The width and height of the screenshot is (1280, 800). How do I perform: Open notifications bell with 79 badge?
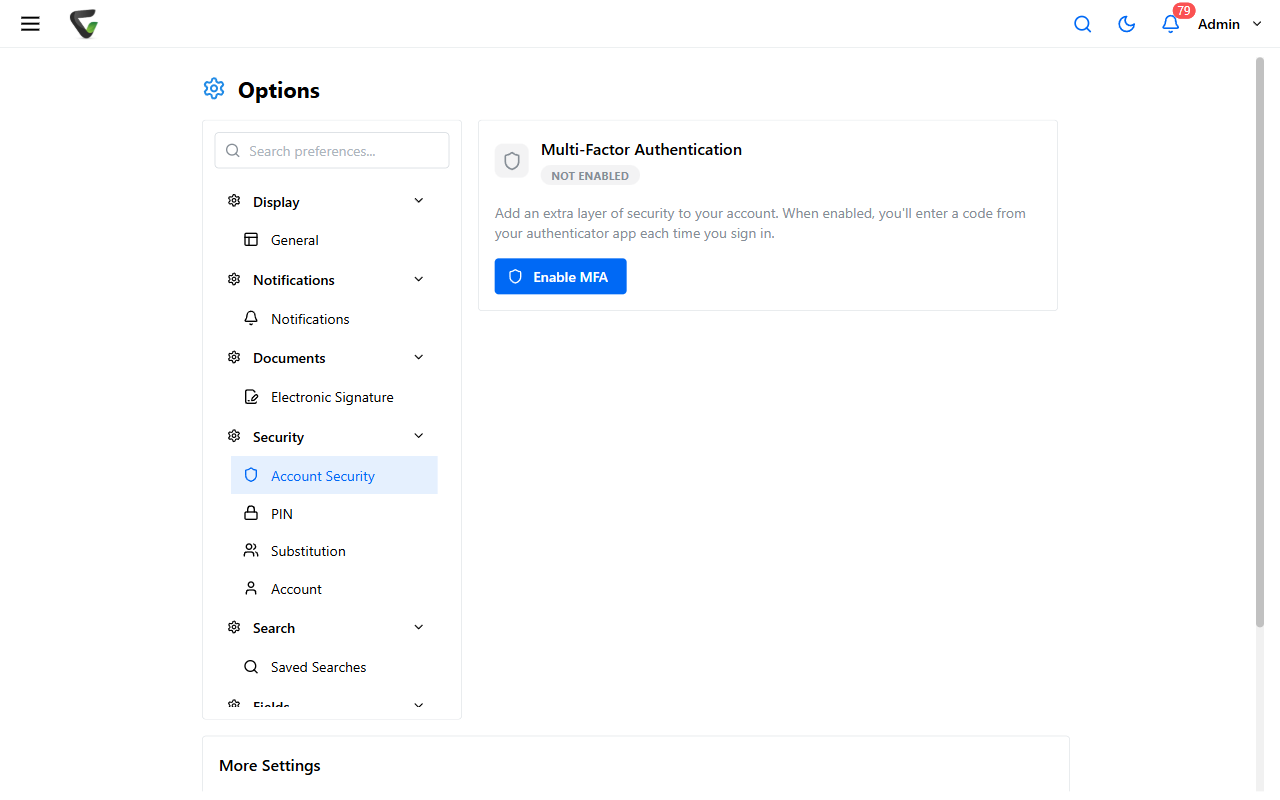[1171, 23]
